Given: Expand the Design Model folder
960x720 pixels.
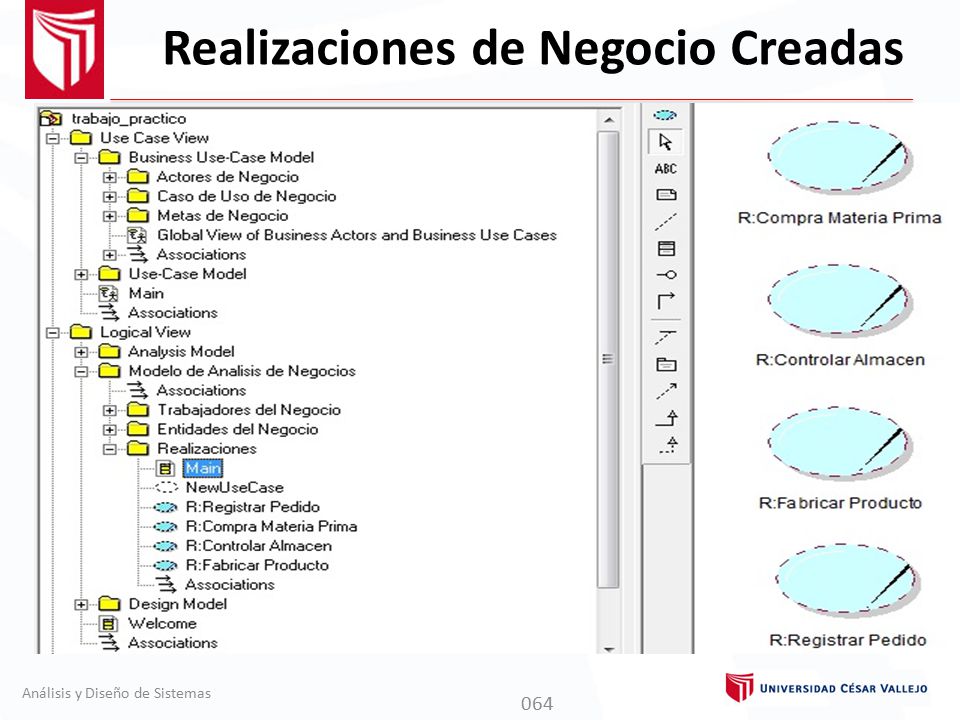Looking at the screenshot, I should coord(81,605).
